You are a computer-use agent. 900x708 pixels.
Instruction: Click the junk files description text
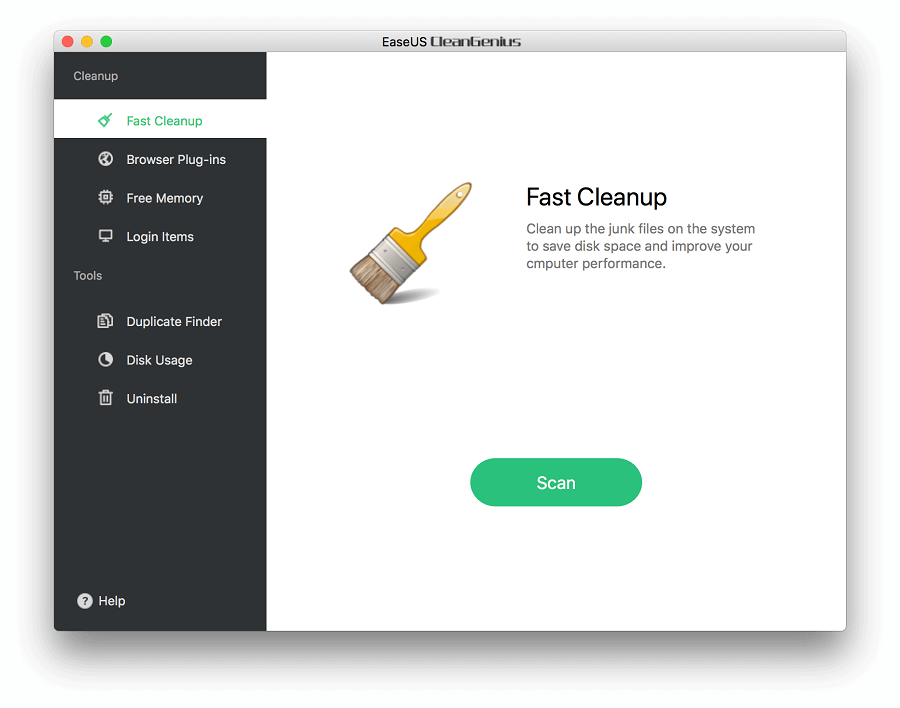click(641, 246)
